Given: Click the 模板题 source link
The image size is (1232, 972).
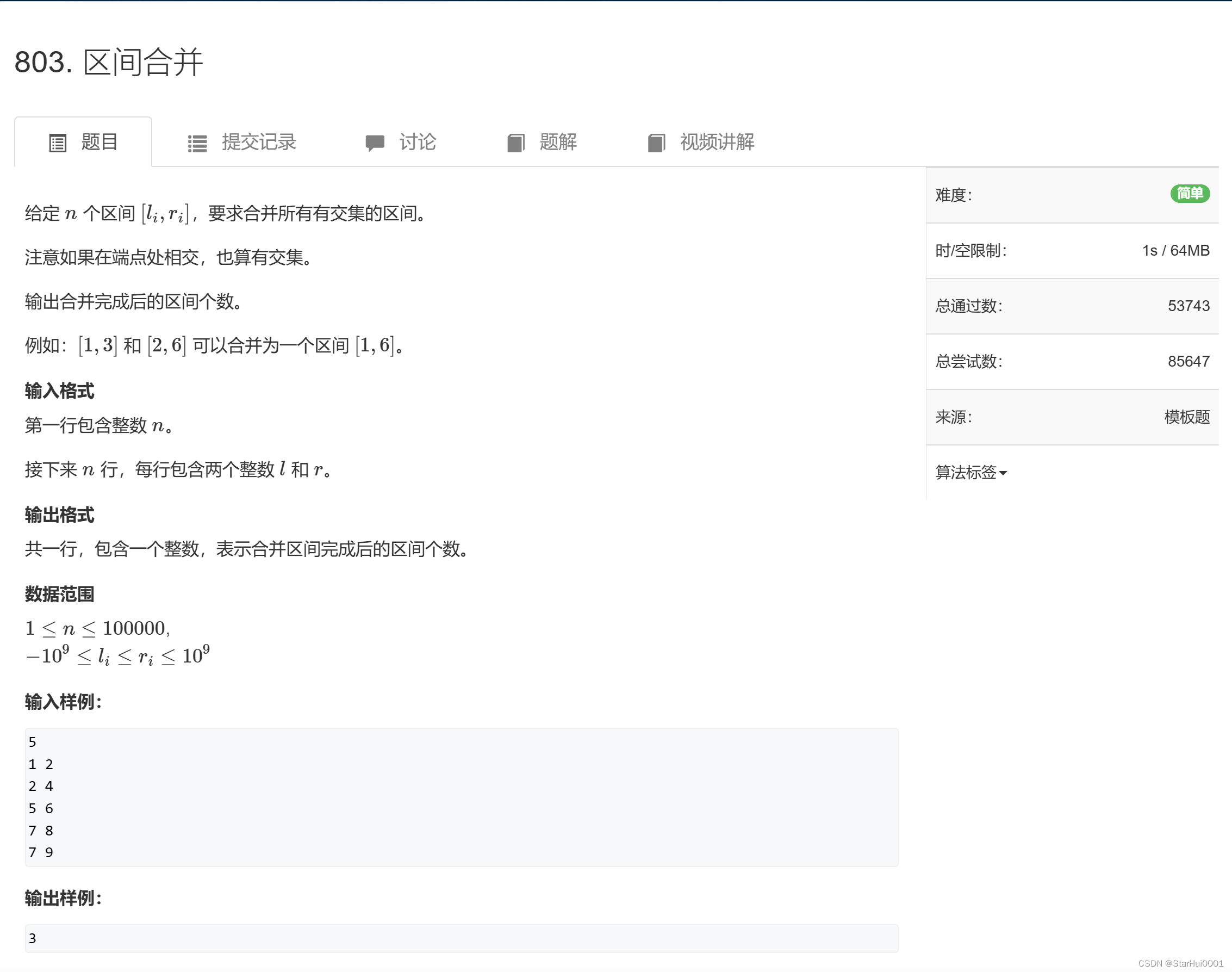Looking at the screenshot, I should (1186, 417).
